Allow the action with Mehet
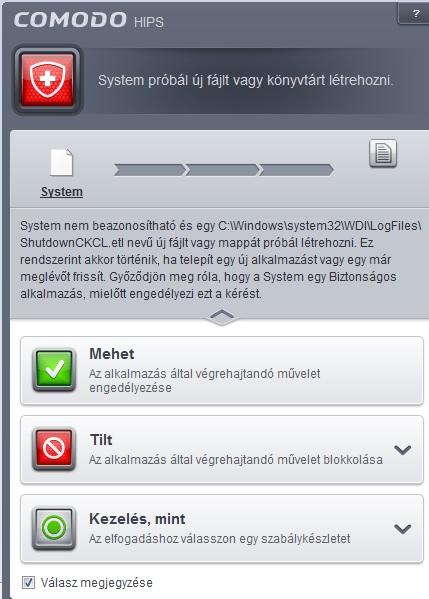This screenshot has width=429, height=599. click(222, 370)
